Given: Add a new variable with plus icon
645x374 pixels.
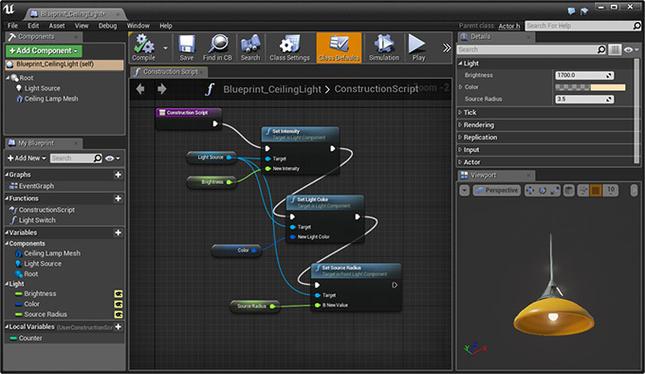Looking at the screenshot, I should pyautogui.click(x=118, y=233).
